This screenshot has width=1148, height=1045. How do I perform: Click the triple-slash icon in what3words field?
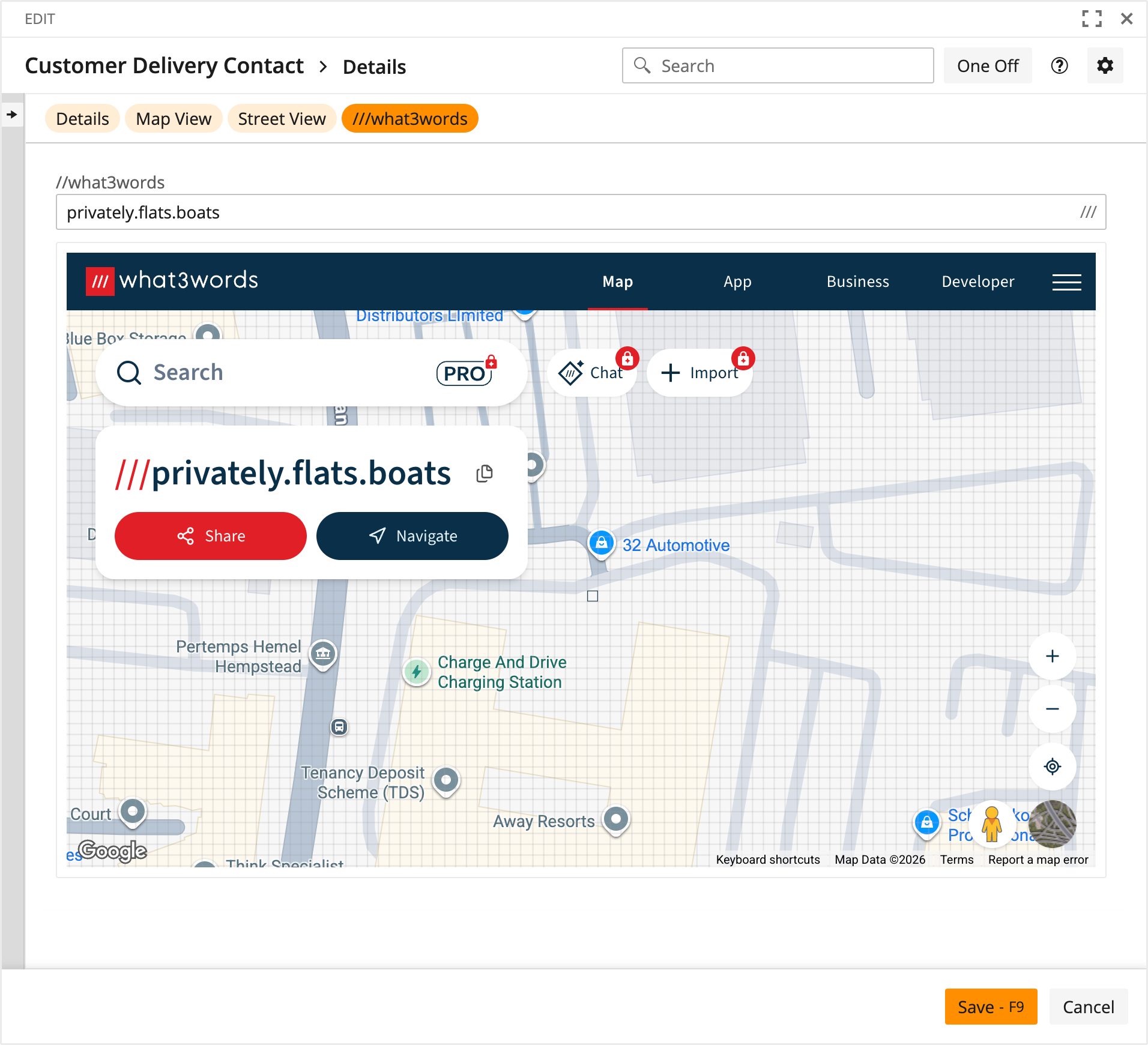[1088, 212]
